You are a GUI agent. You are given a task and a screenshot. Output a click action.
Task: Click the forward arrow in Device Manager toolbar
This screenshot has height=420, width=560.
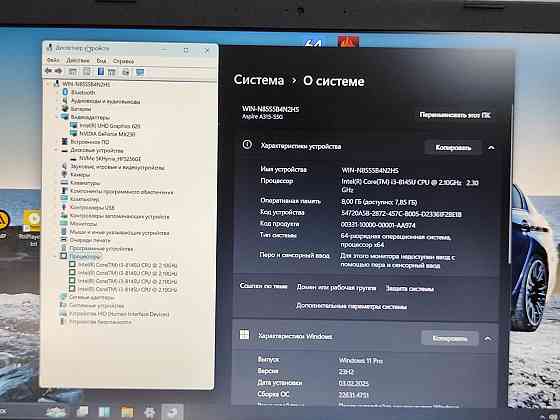(58, 71)
